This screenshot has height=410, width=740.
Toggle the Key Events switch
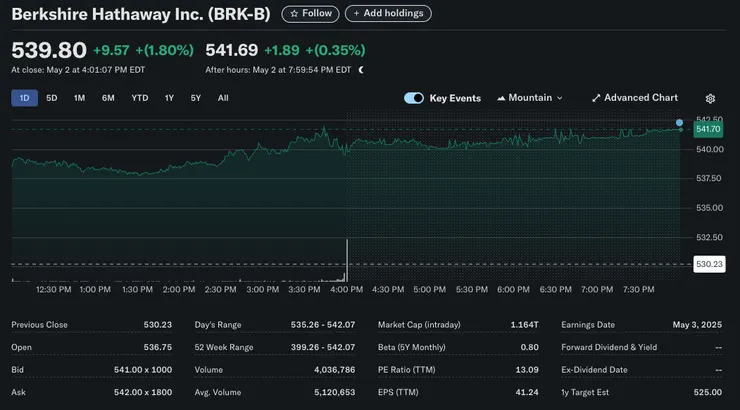click(x=414, y=98)
